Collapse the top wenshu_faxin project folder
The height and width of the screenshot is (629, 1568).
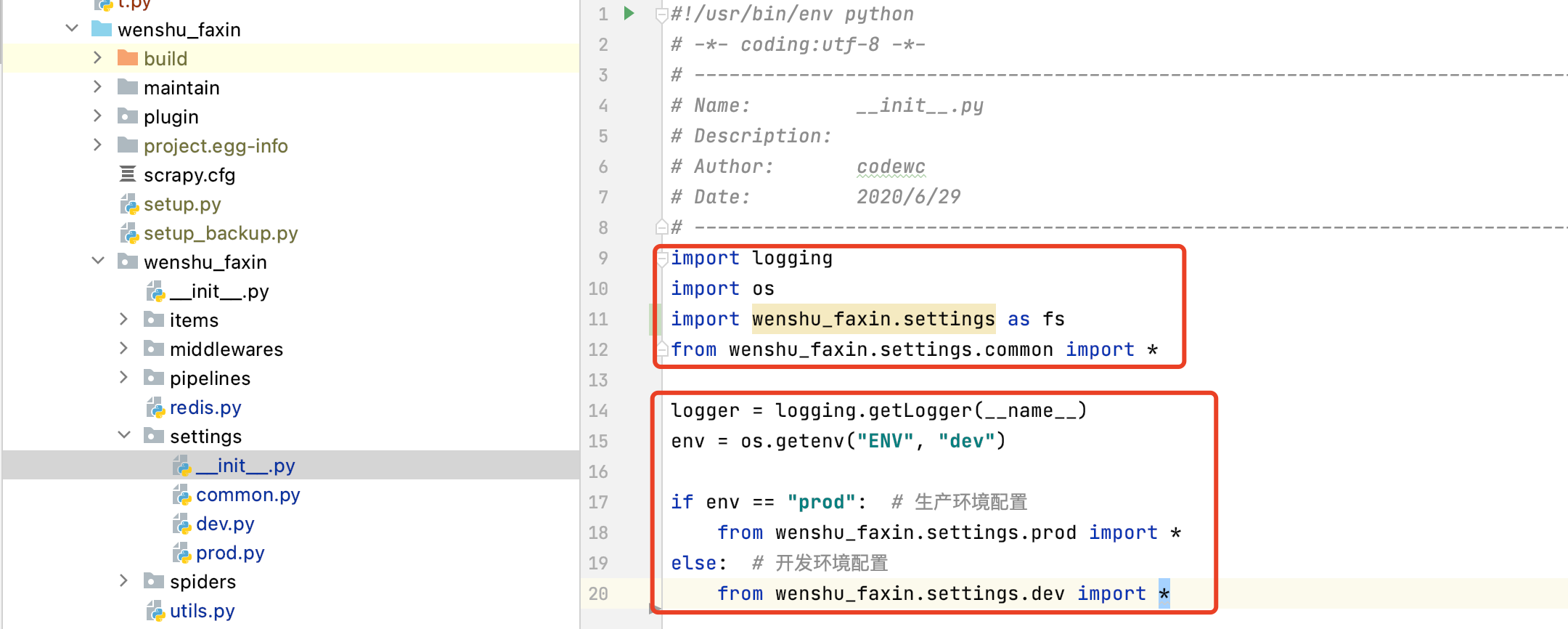(72, 28)
